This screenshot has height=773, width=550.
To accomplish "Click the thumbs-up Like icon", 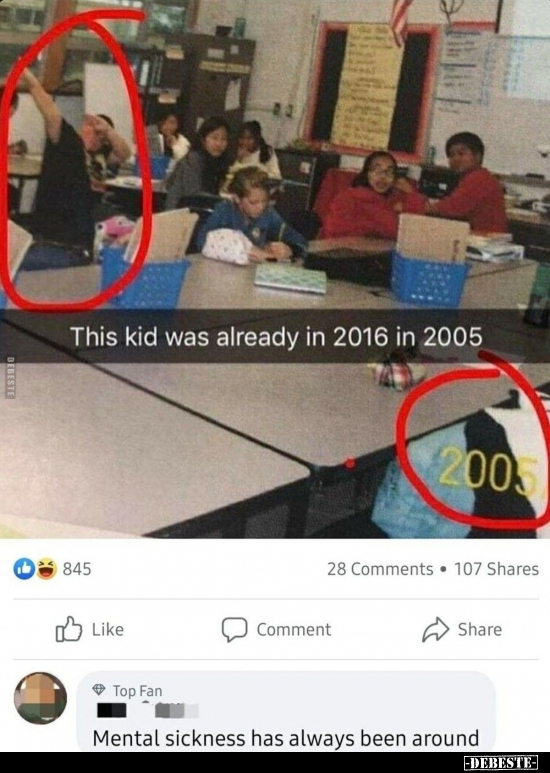I will [69, 629].
